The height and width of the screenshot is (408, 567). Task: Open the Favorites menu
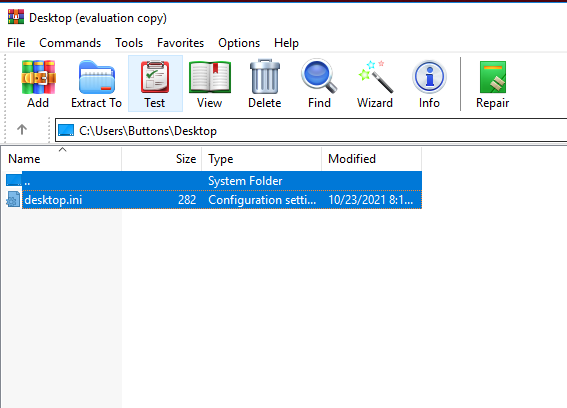180,43
